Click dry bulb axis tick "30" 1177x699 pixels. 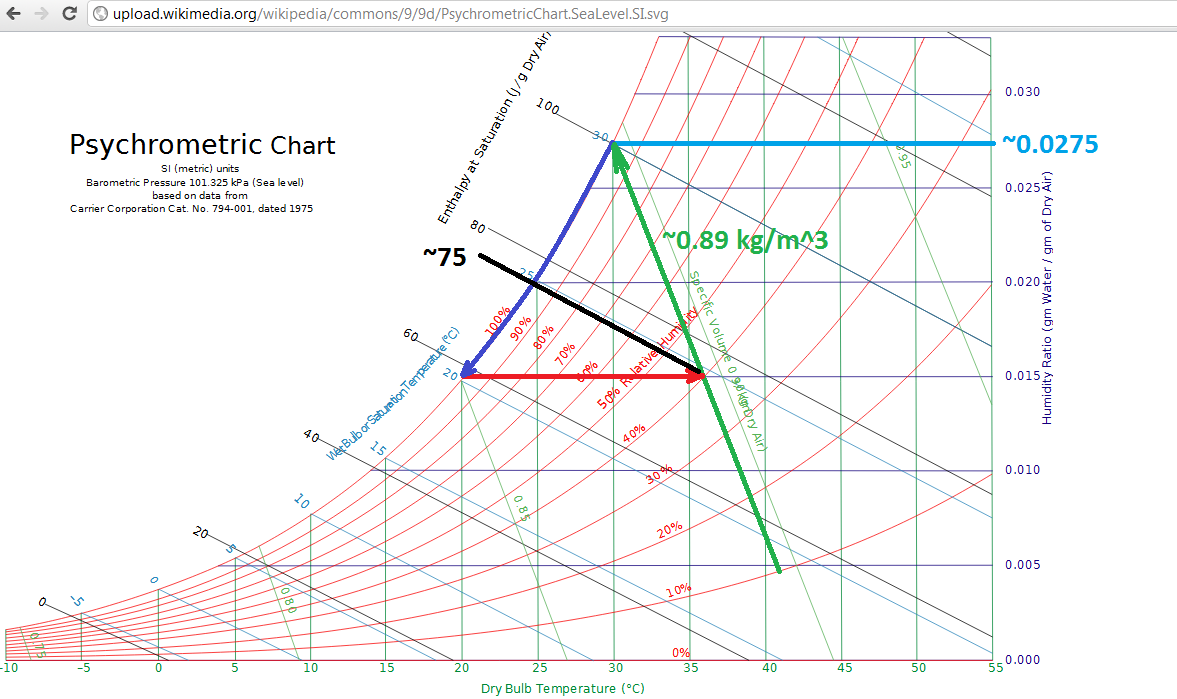tap(616, 667)
